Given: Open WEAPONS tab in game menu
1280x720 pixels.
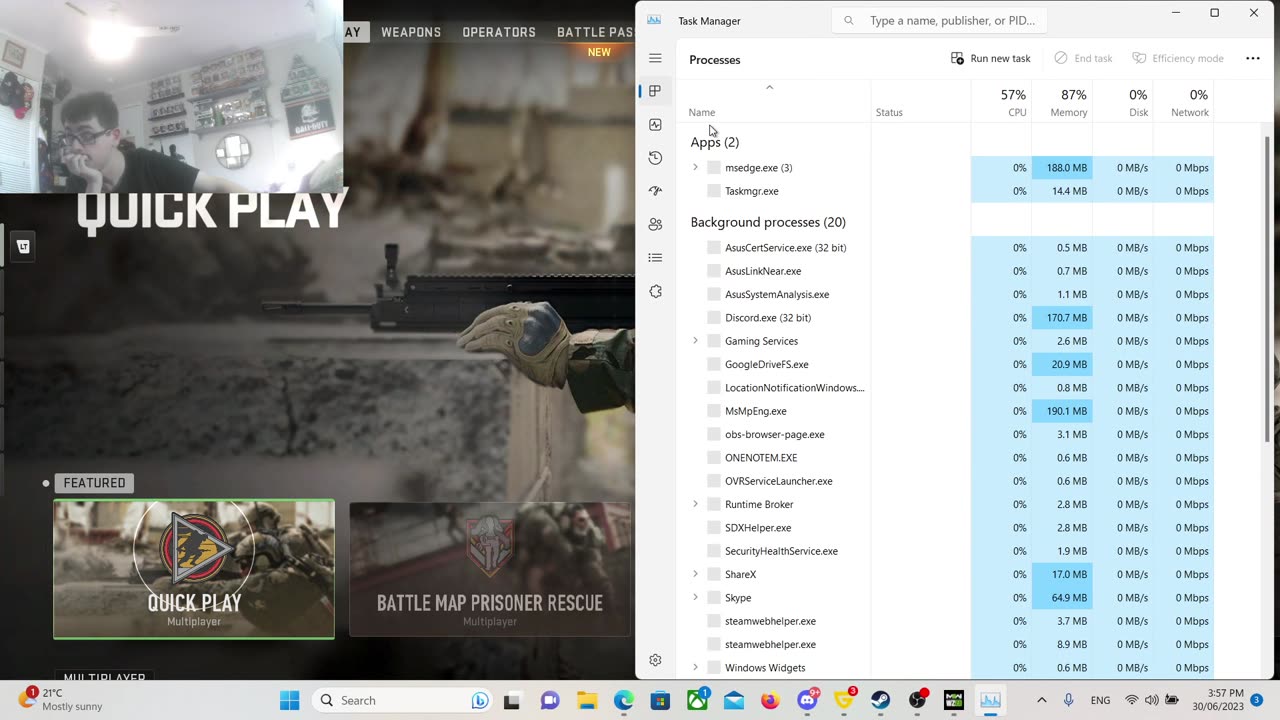Looking at the screenshot, I should (411, 32).
